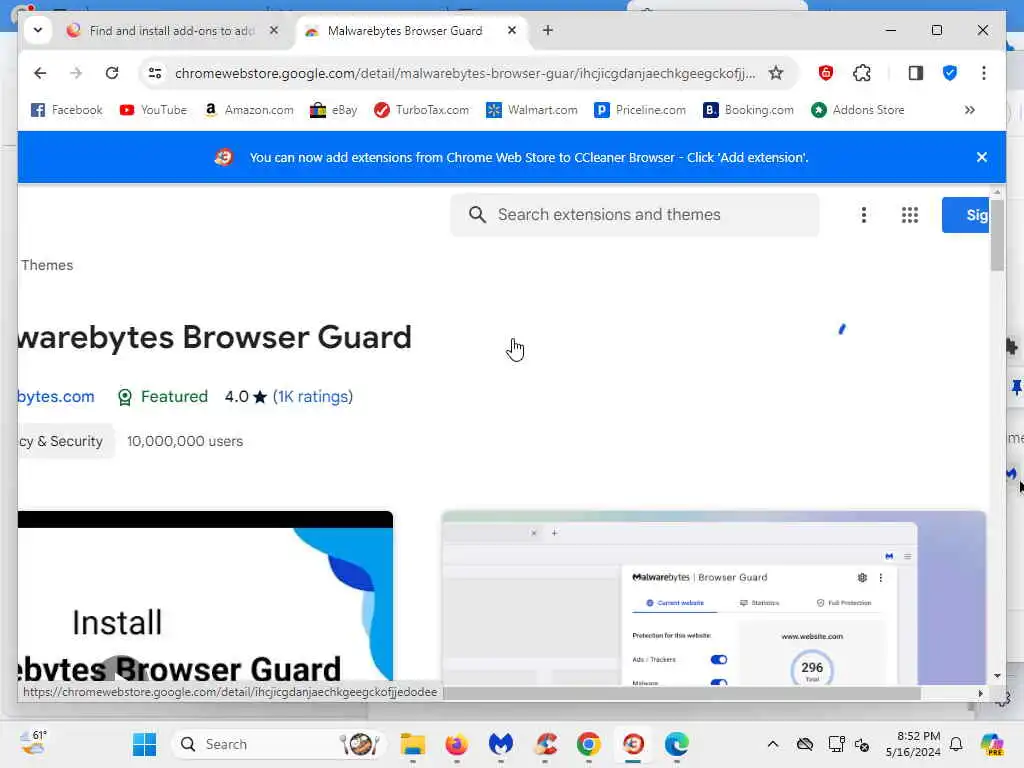Screen dimensions: 1024x768
Task: Open Google Chrome from taskbar
Action: pos(589,744)
